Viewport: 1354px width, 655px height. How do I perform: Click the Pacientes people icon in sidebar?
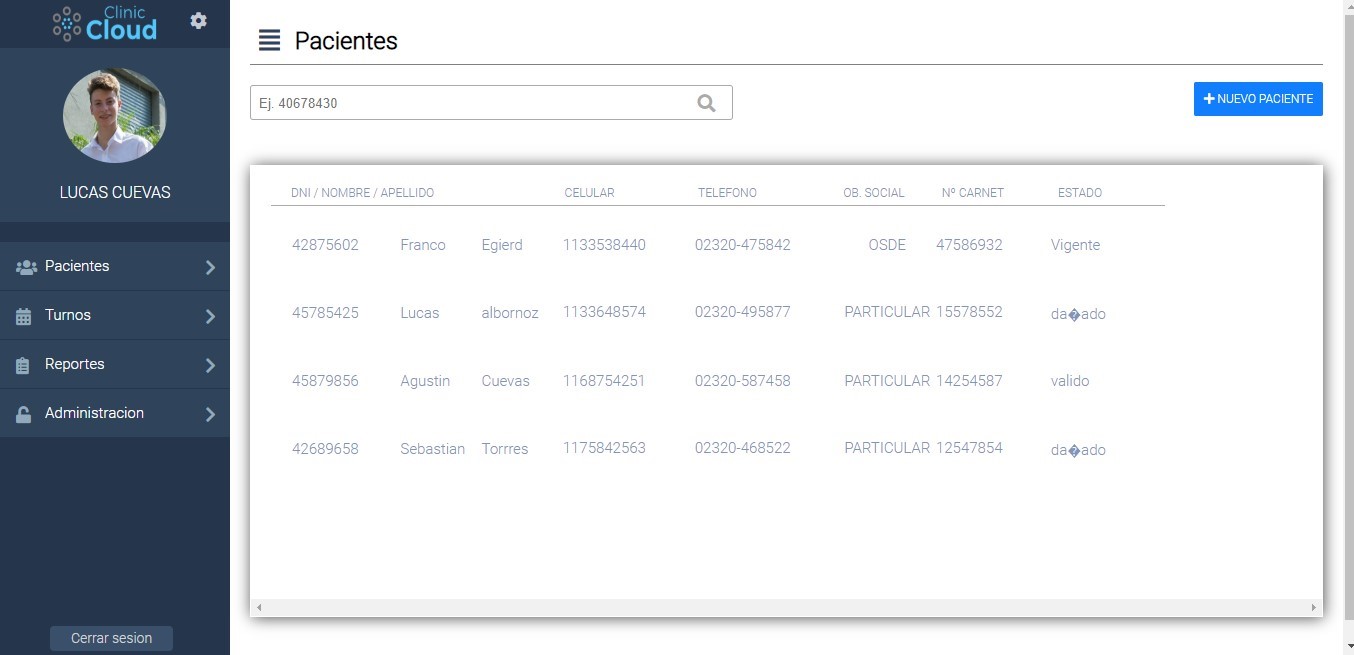pos(27,267)
